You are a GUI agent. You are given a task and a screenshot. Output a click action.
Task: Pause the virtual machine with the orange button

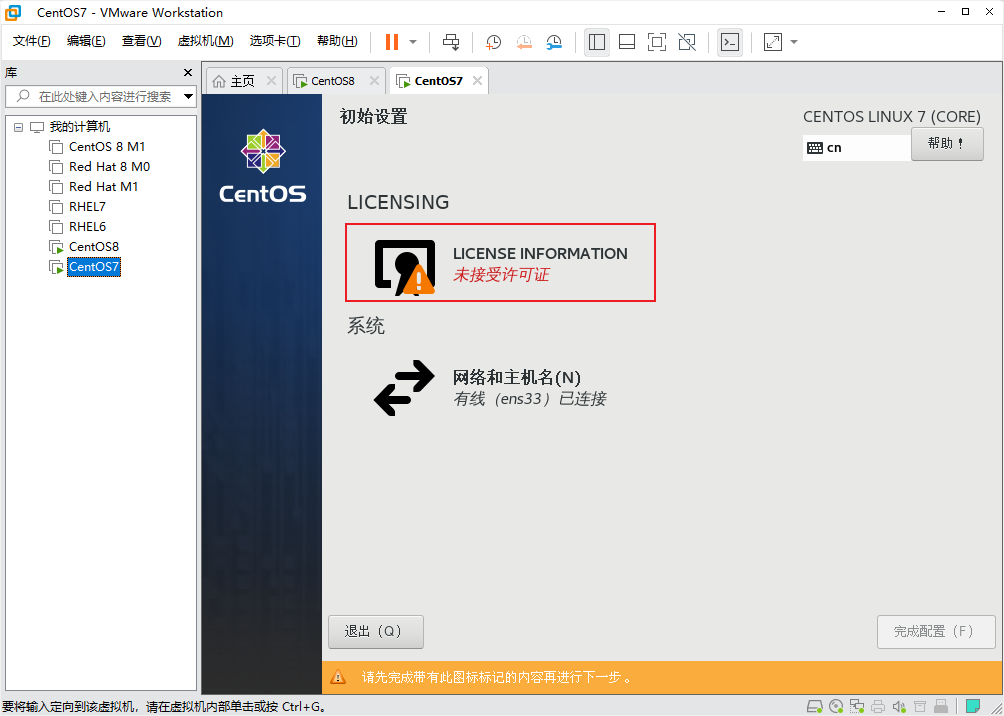(x=391, y=42)
